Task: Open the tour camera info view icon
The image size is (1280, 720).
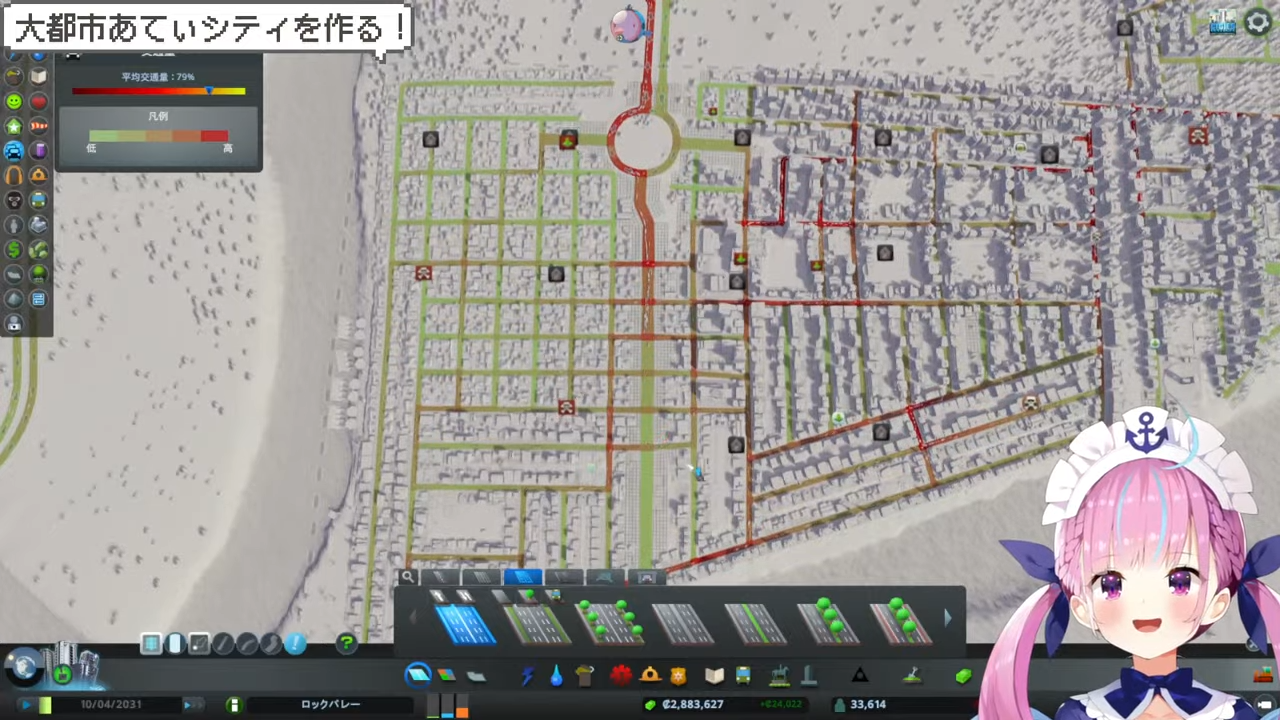Action: pos(14,323)
